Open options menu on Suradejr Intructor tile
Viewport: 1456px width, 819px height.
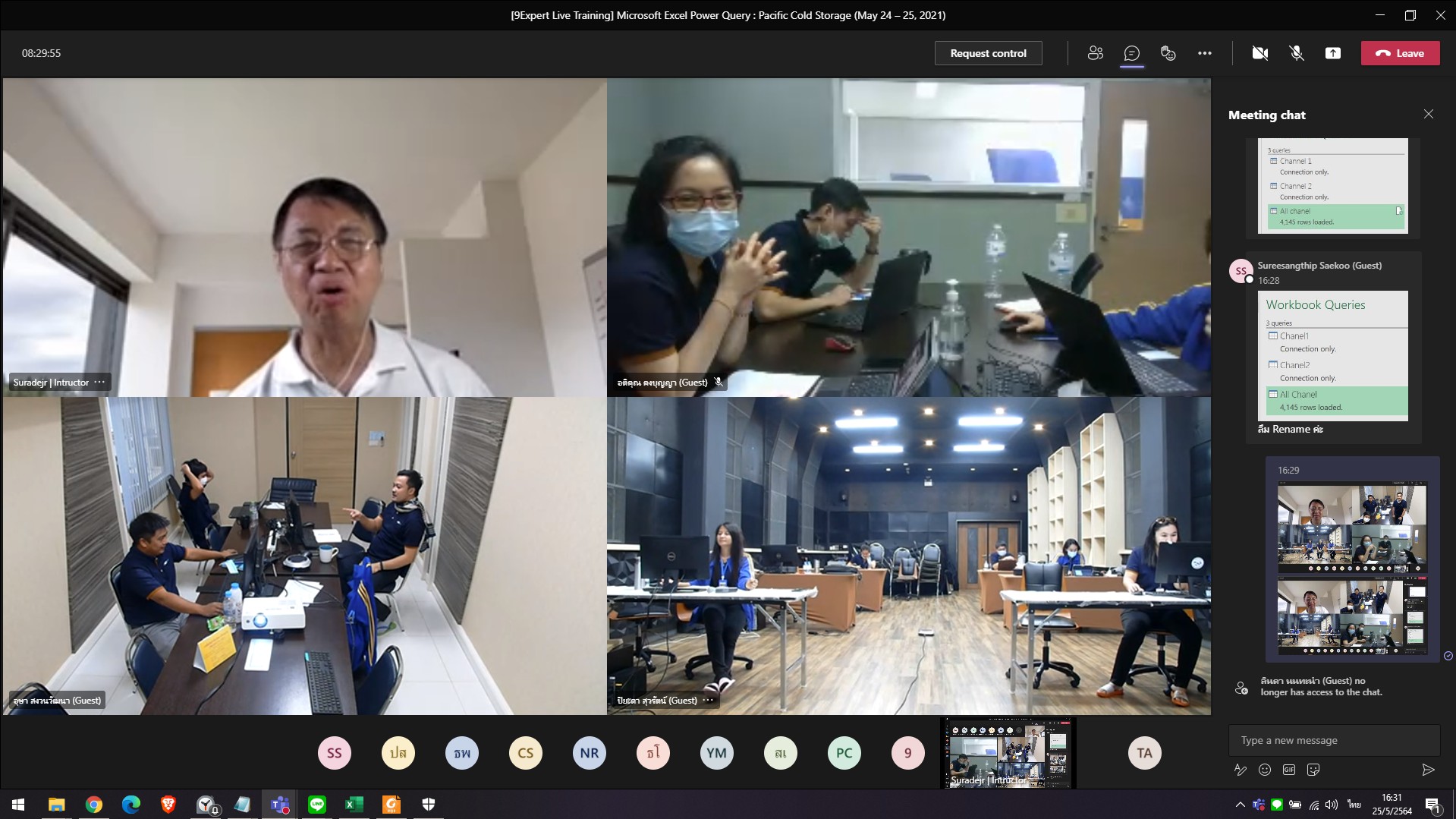pos(101,382)
